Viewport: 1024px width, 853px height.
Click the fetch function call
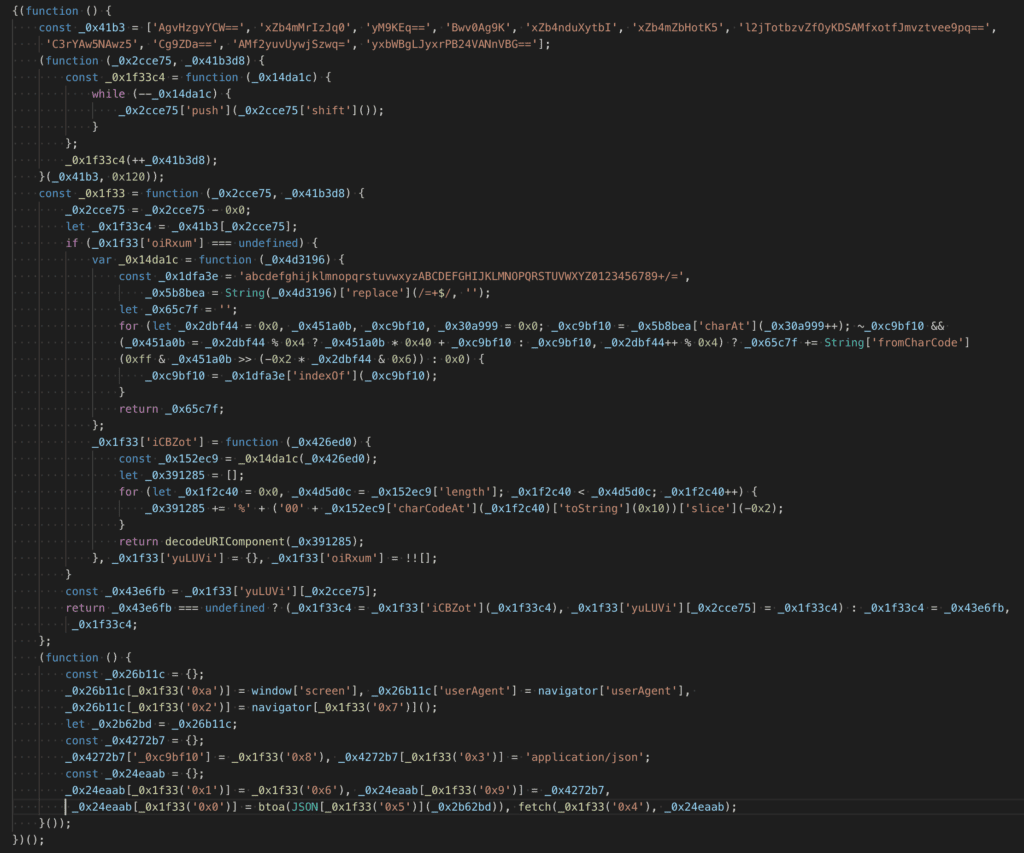click(534, 807)
